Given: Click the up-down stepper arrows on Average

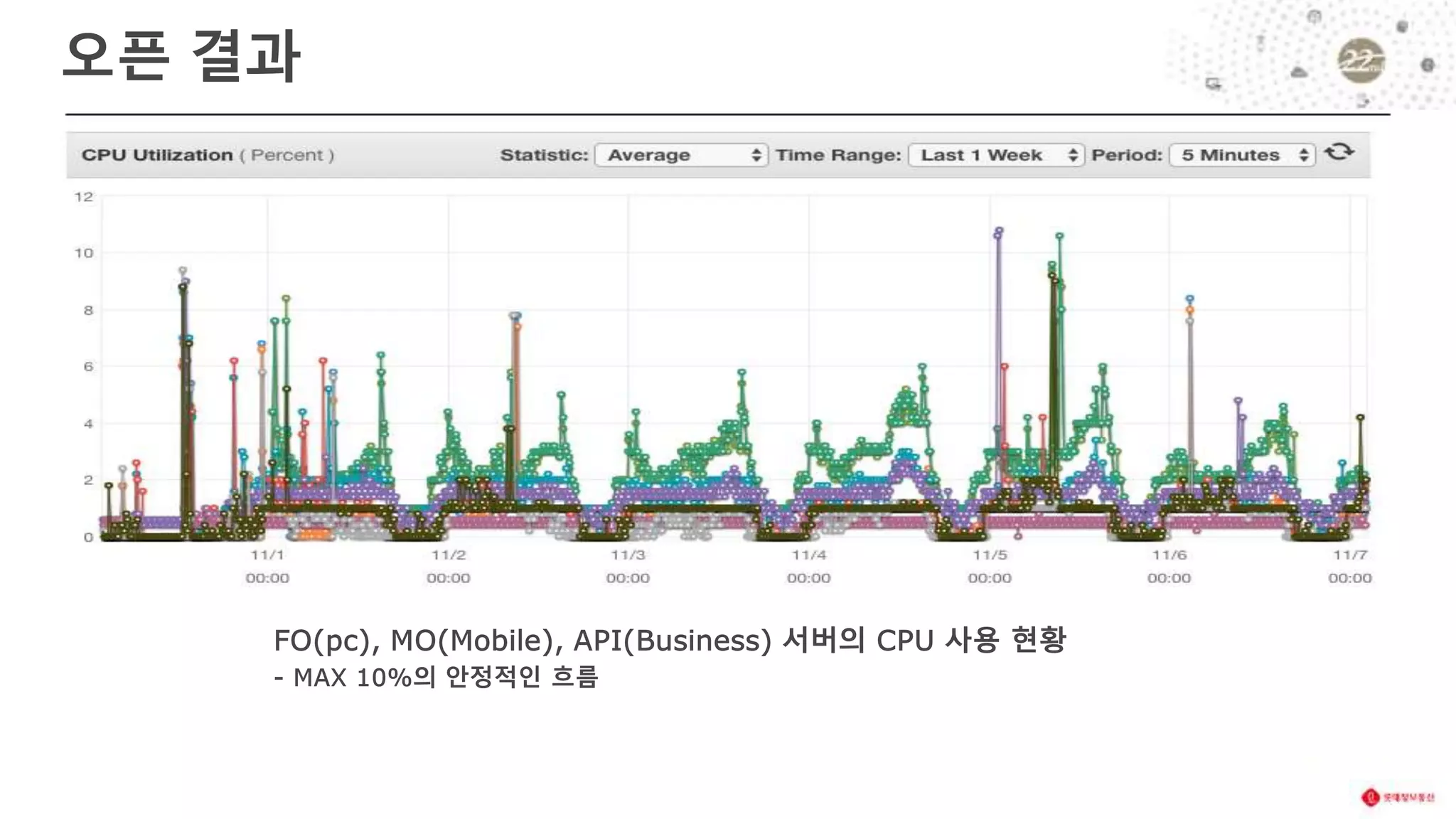Looking at the screenshot, I should pos(756,155).
